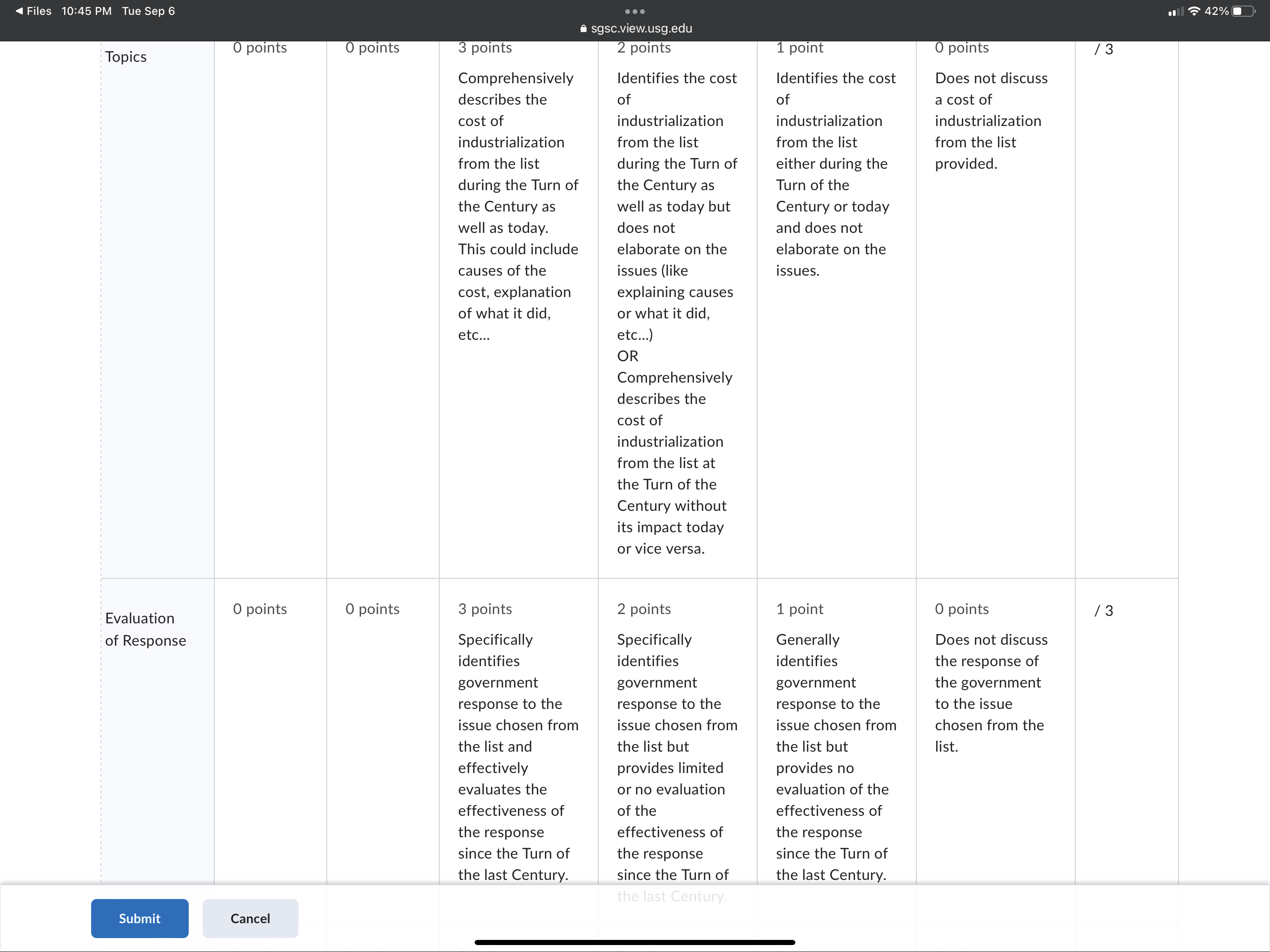Viewport: 1270px width, 952px height.
Task: Select 'Does not discuss a cost of industrialization' text
Action: 992,120
